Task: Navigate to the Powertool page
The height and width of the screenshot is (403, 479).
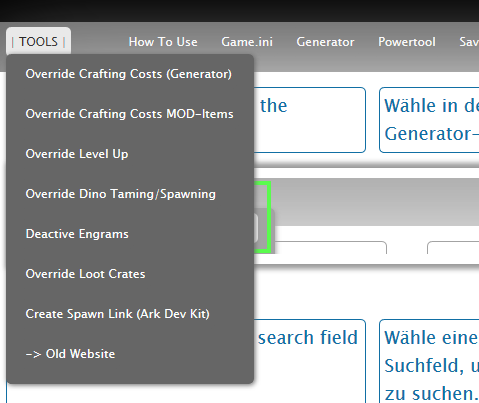Action: tap(407, 42)
